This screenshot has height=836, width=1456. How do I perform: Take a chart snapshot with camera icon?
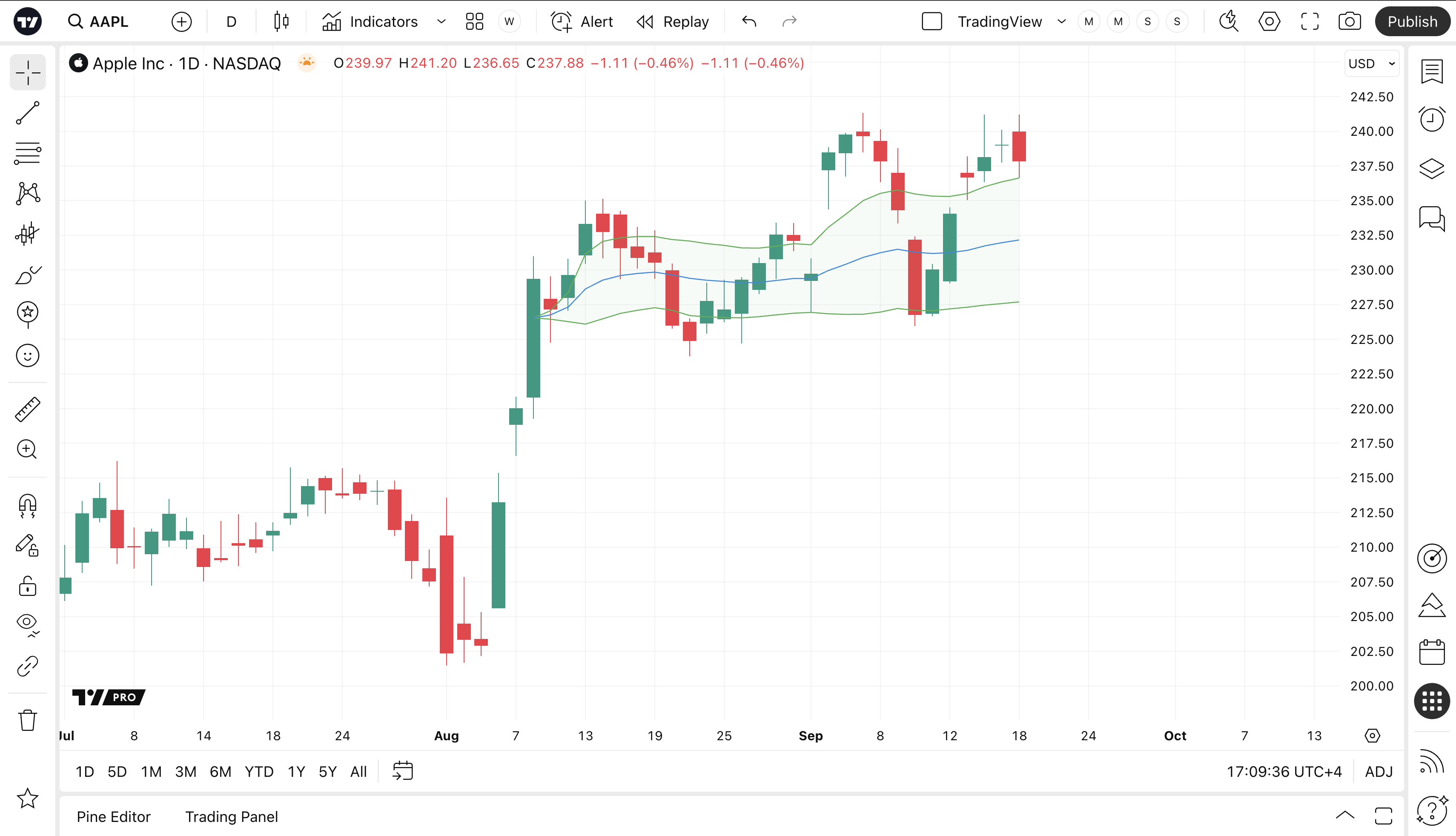pyautogui.click(x=1349, y=22)
